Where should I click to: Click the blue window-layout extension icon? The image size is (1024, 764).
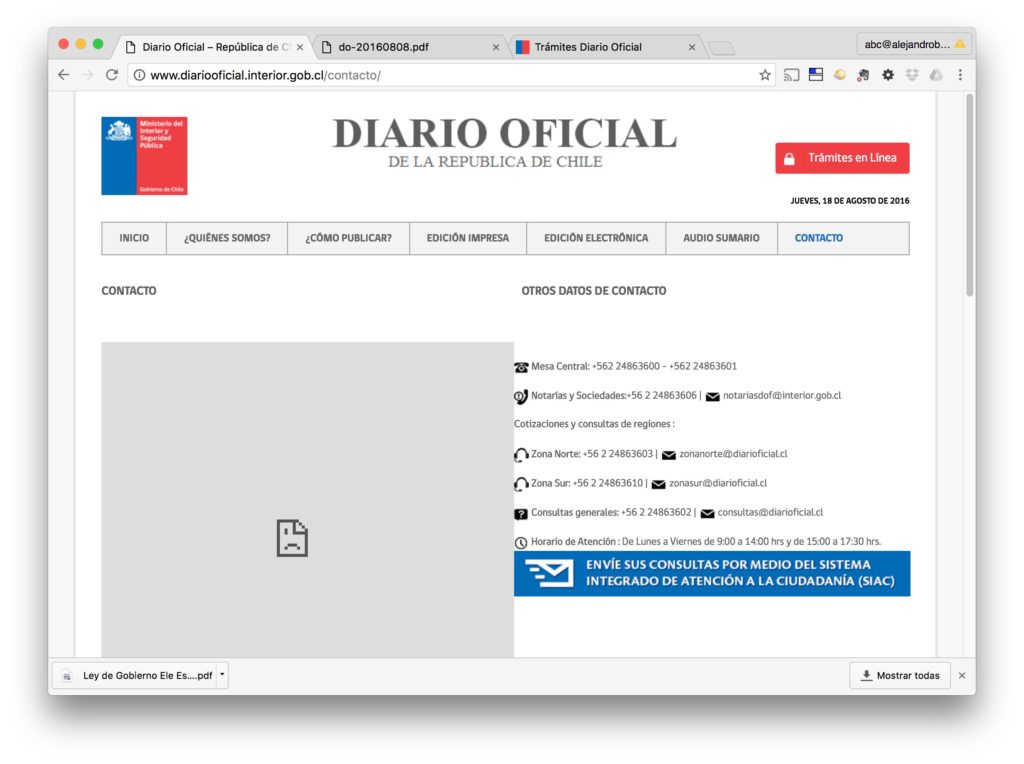pos(816,74)
